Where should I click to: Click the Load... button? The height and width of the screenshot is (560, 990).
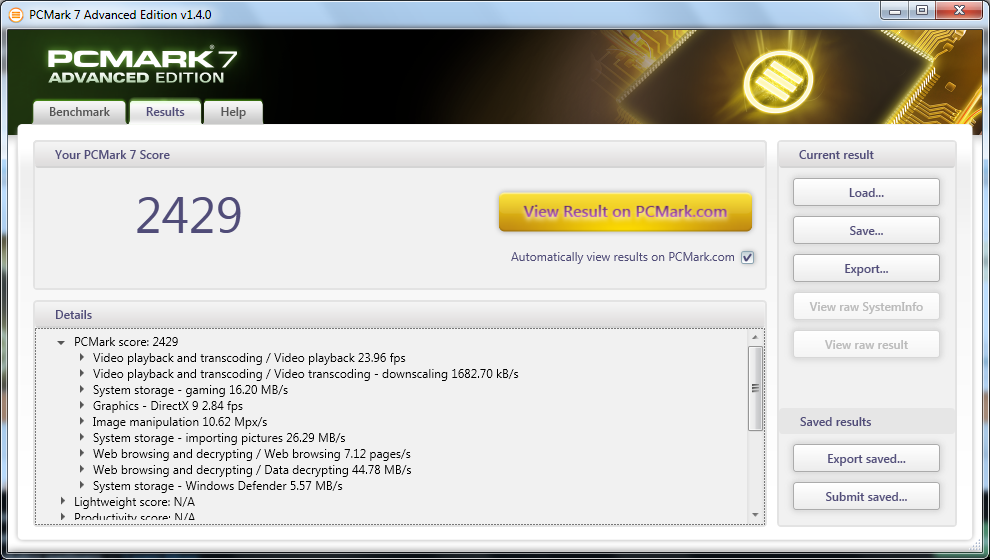point(866,193)
